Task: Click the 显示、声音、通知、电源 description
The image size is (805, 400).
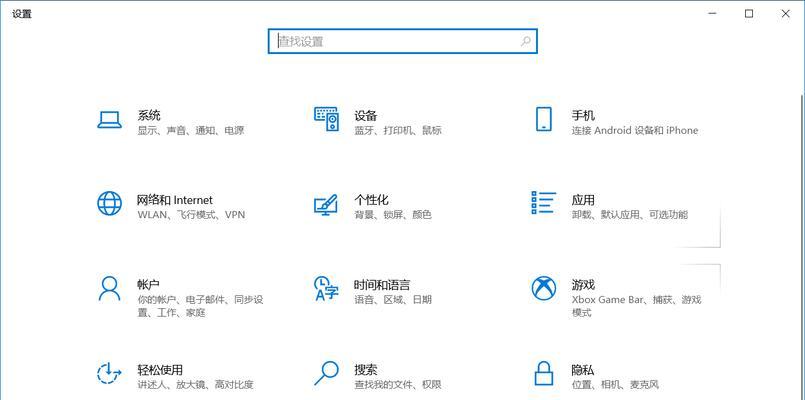Action: (x=190, y=130)
